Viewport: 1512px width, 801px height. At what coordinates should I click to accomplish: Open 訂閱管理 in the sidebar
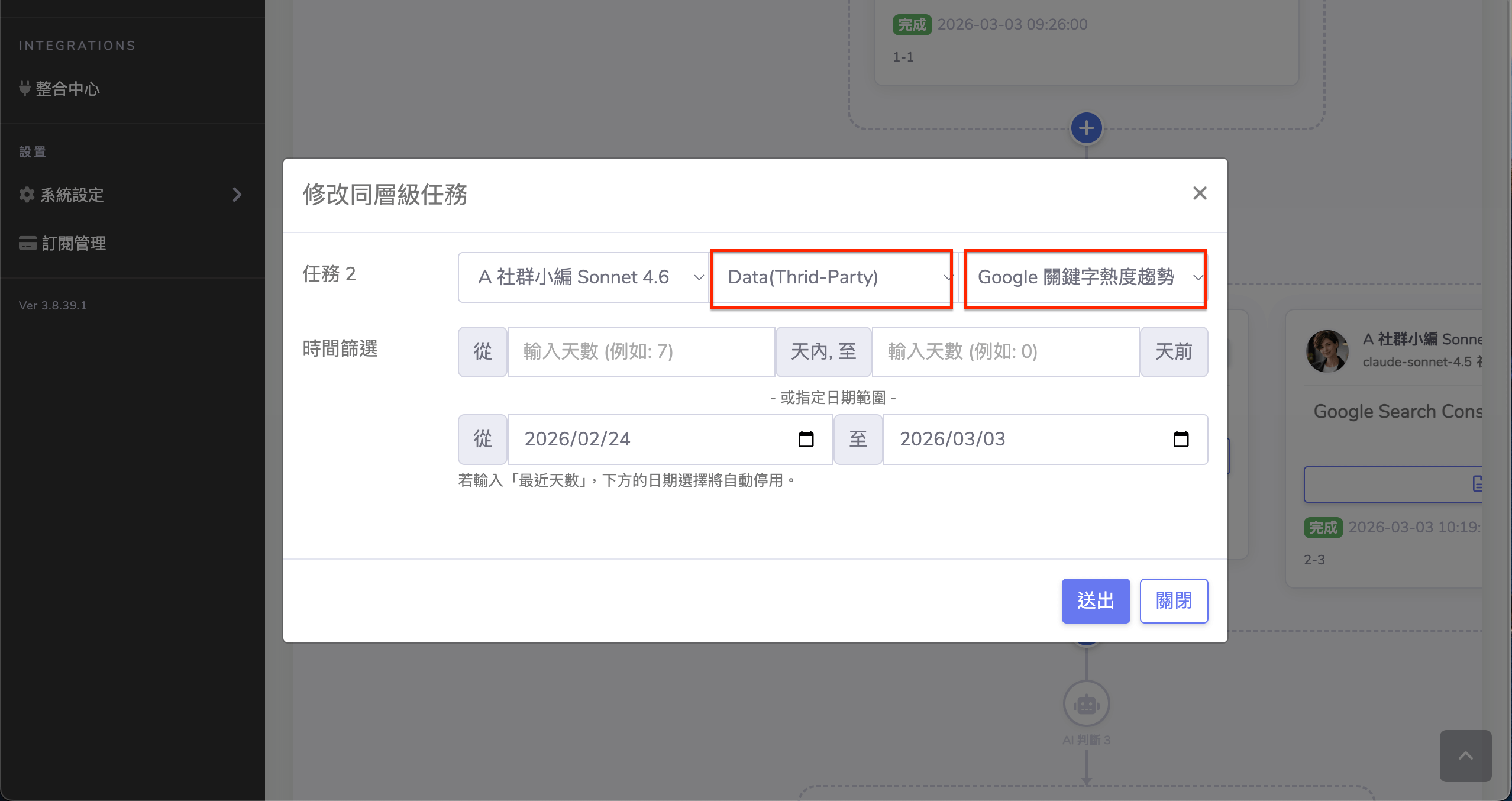[x=73, y=243]
